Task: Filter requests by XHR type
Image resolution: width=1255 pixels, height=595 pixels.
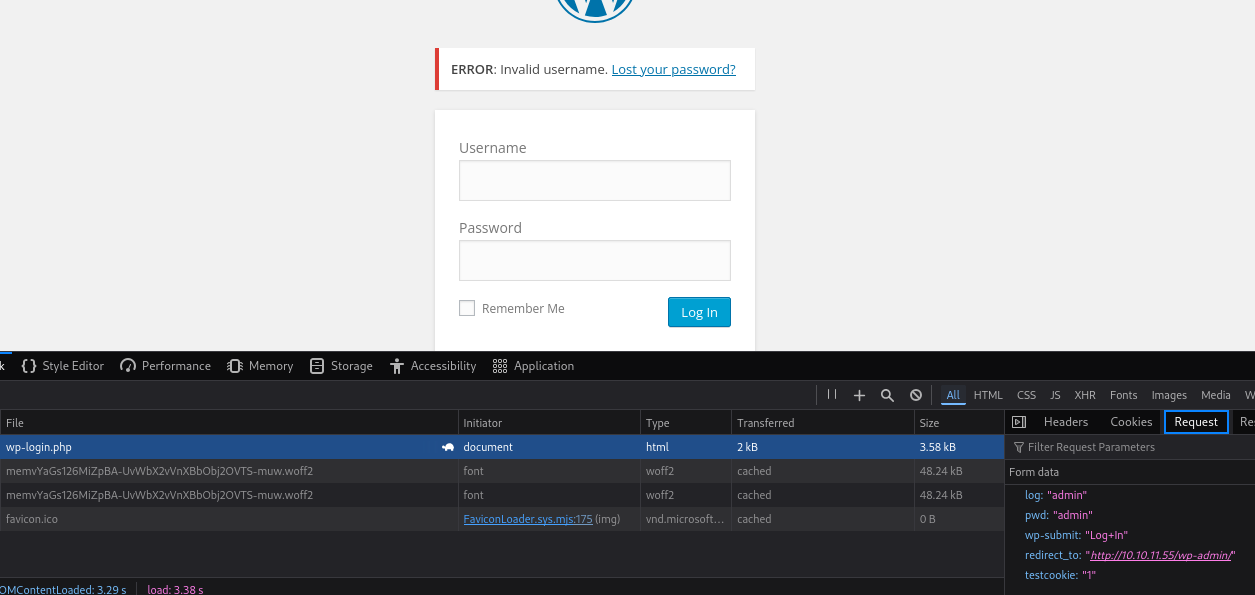Action: 1085,395
